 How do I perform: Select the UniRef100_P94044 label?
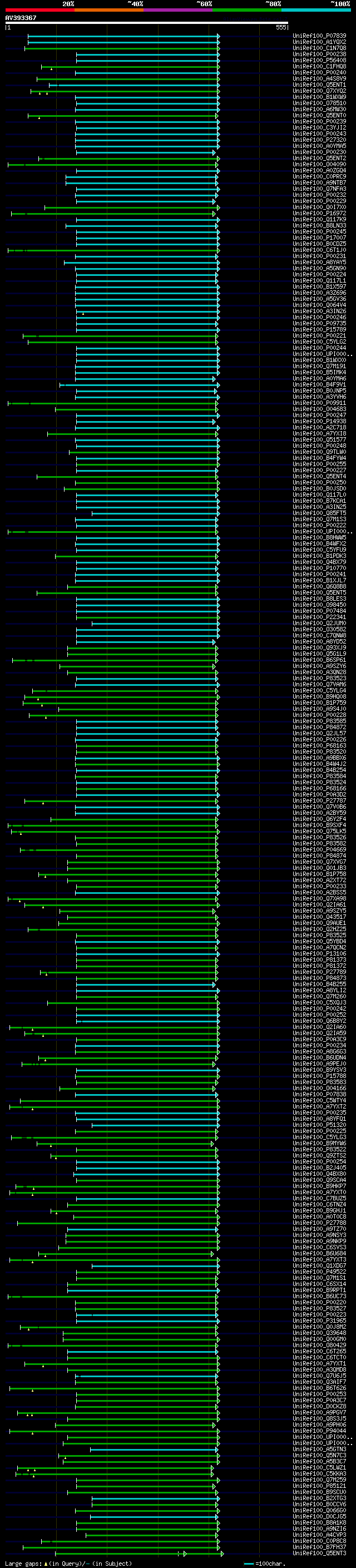[x=319, y=1431]
